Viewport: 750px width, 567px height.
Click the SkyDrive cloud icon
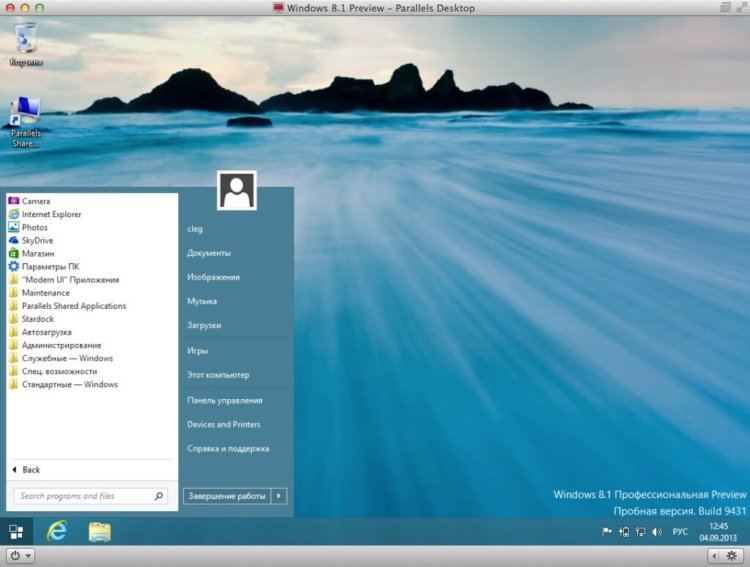pyautogui.click(x=14, y=240)
